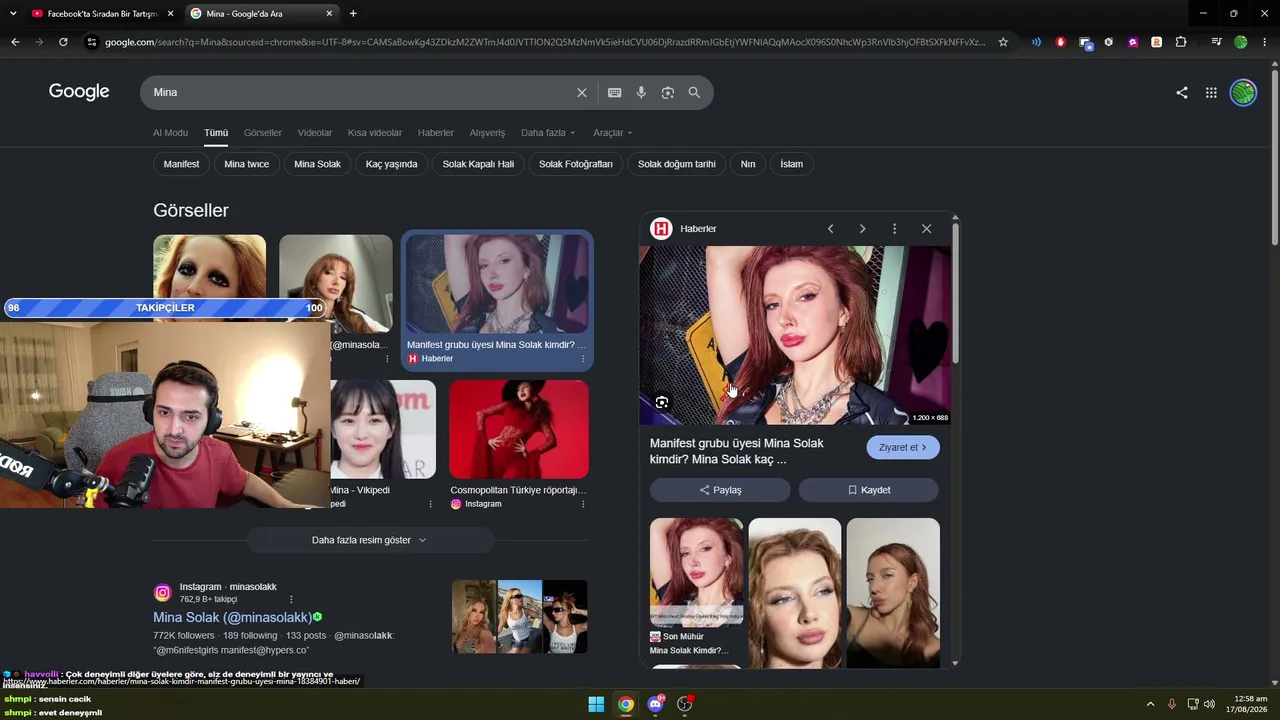Close the Facebook'ta Sıradan Bir Tartışma tab

pyautogui.click(x=170, y=14)
